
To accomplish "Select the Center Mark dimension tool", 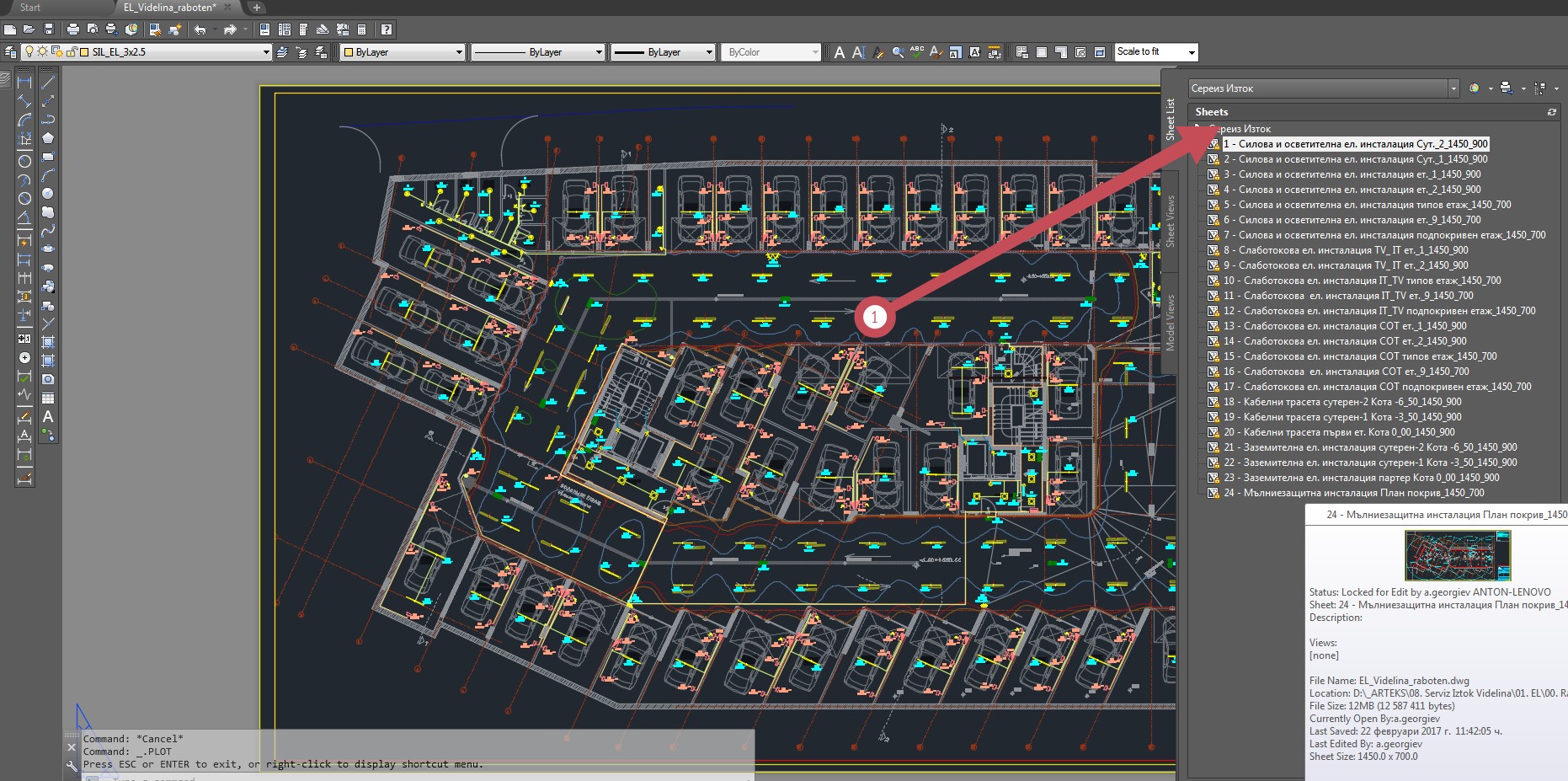I will coord(24,357).
